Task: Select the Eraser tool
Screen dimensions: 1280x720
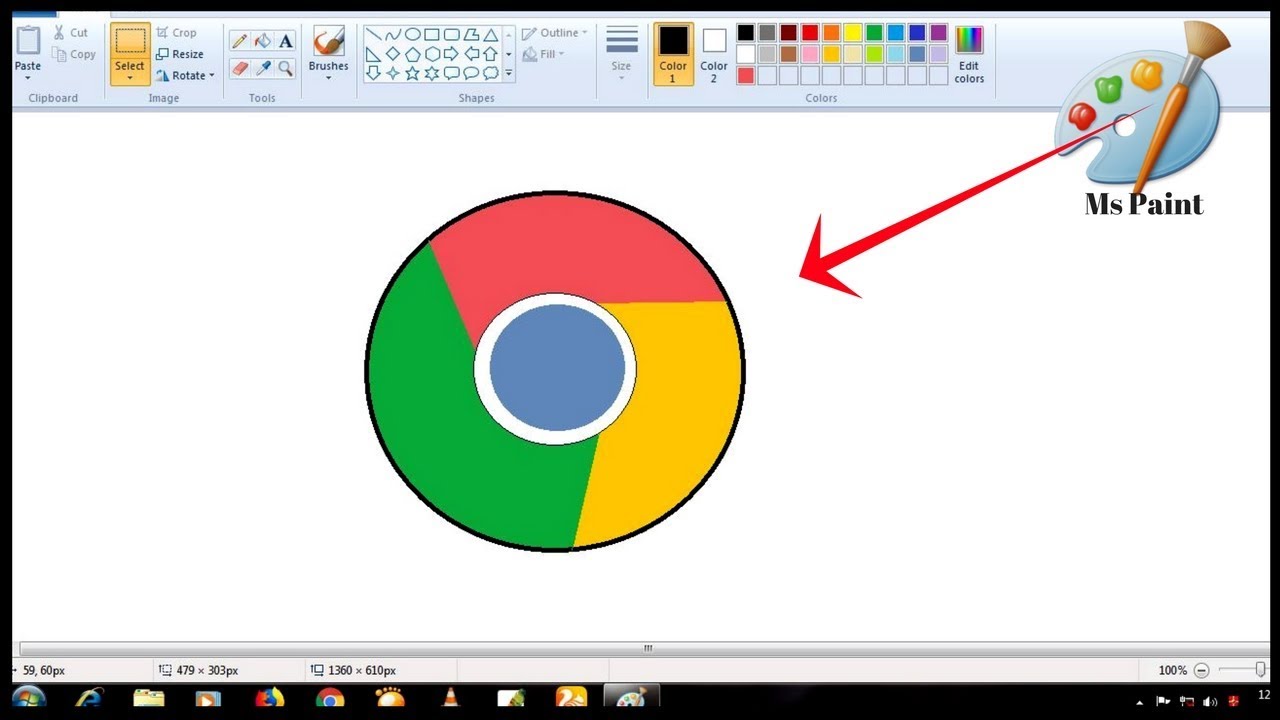Action: [239, 68]
